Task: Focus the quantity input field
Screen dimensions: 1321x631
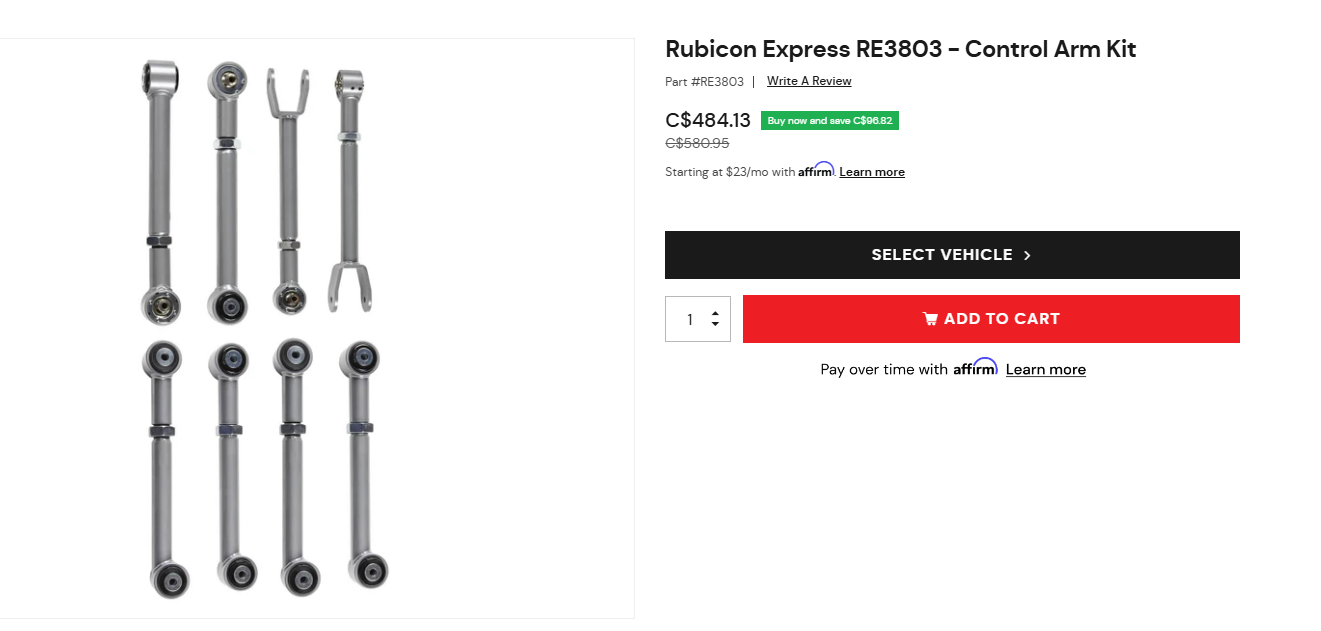Action: click(x=689, y=319)
